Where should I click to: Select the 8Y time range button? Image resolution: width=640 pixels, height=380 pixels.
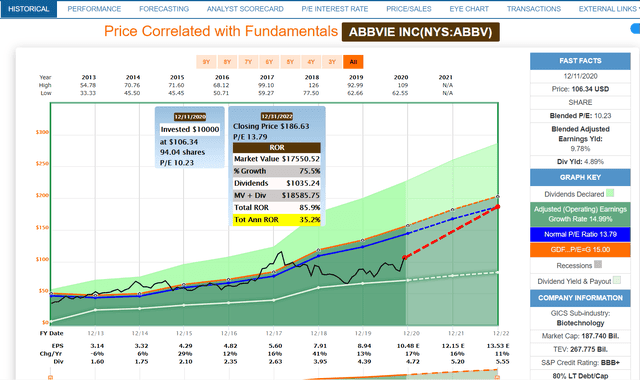[x=227, y=62]
